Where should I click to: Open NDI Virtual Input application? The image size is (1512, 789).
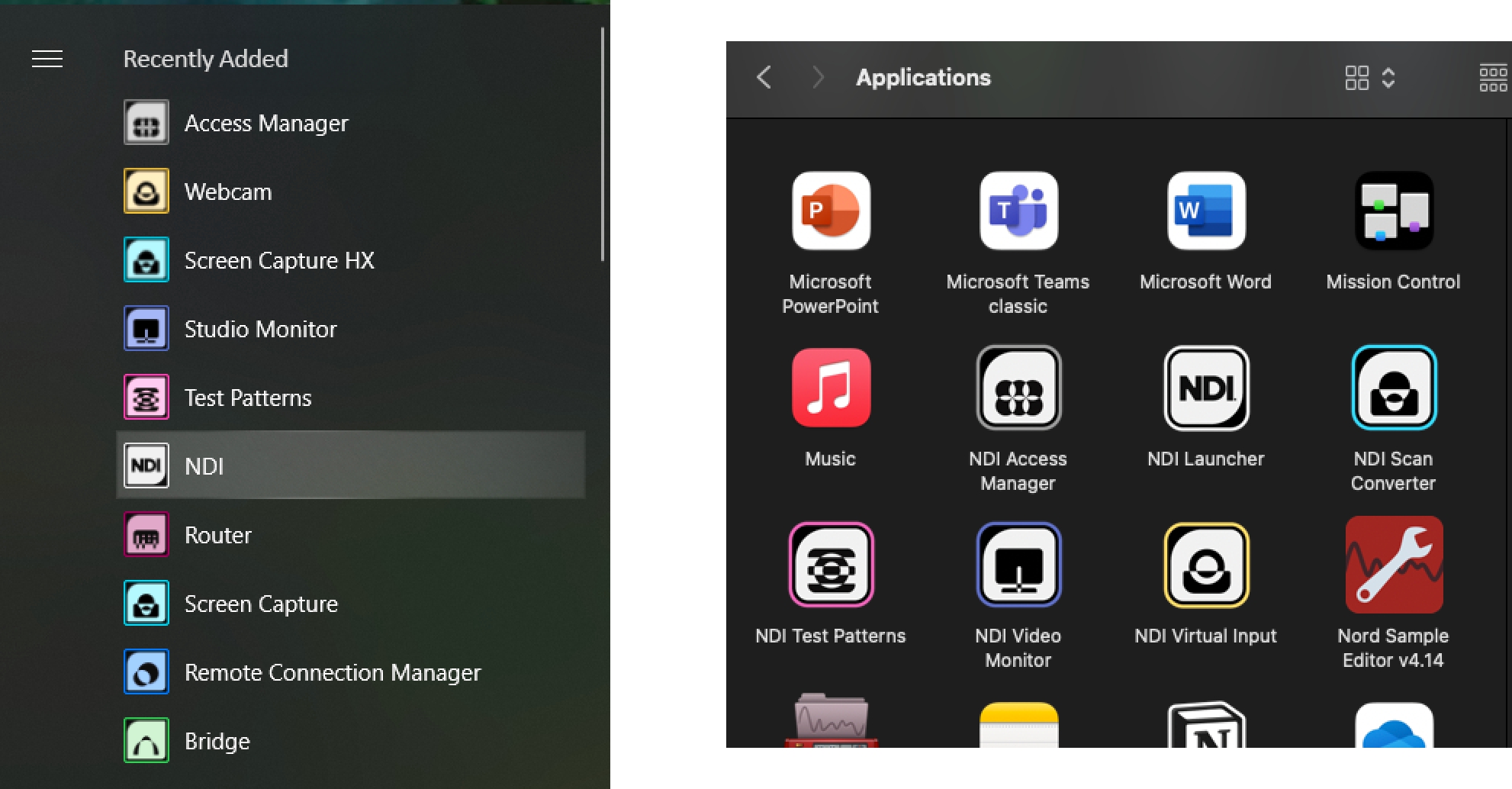[1205, 565]
